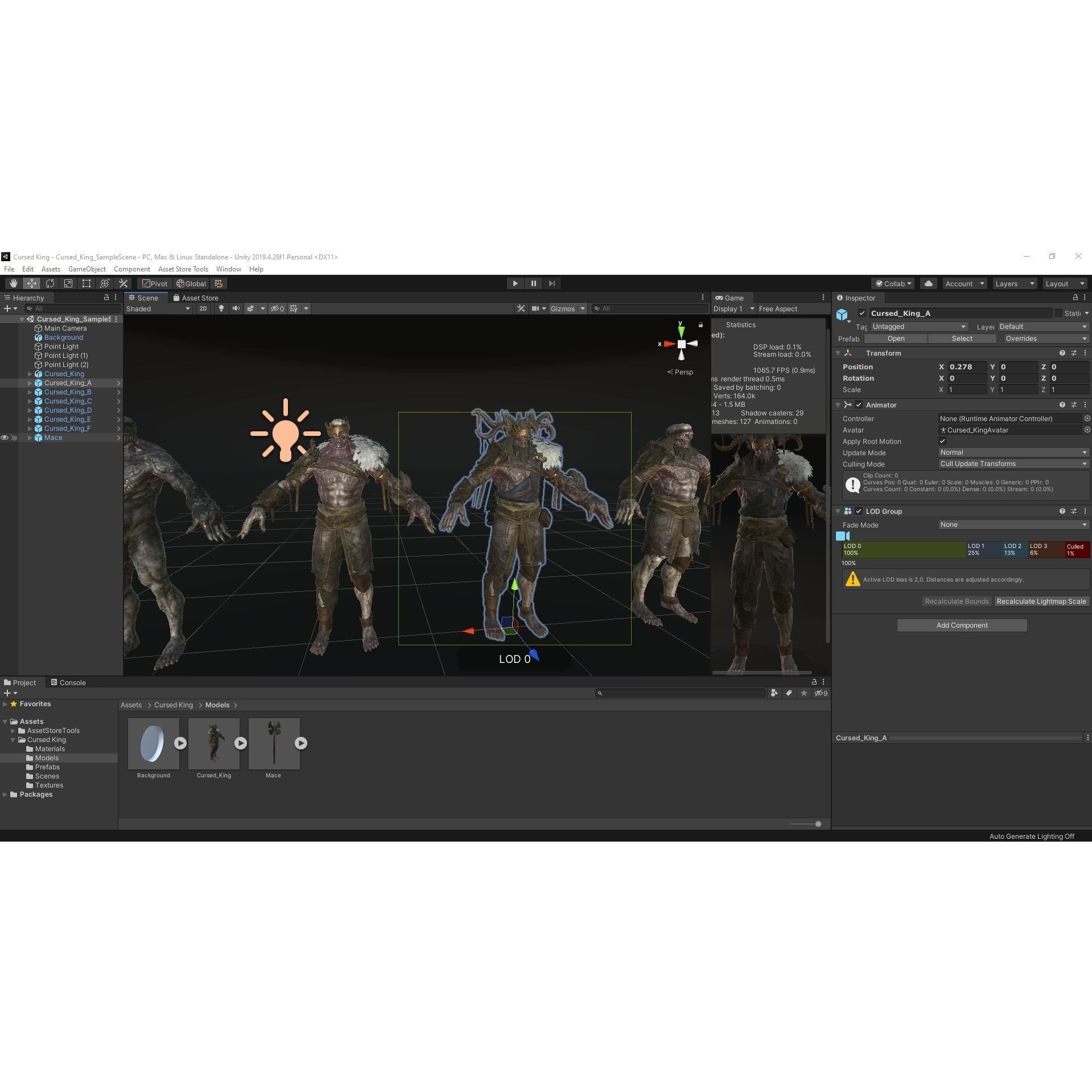The width and height of the screenshot is (1092, 1092).
Task: Toggle visibility eye for Mace object
Action: coord(5,438)
